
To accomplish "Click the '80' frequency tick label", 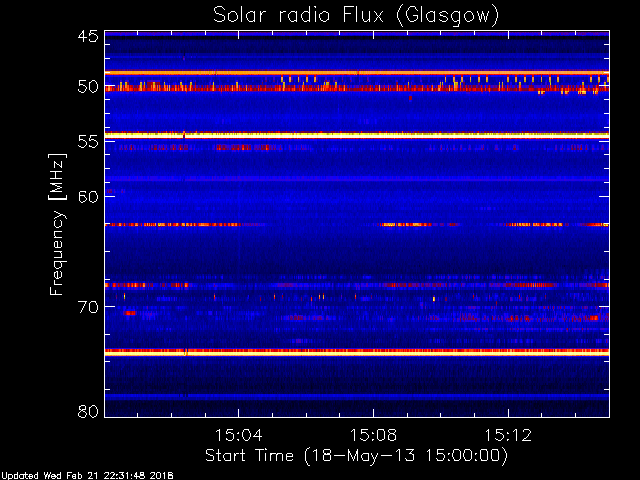I will (88, 411).
